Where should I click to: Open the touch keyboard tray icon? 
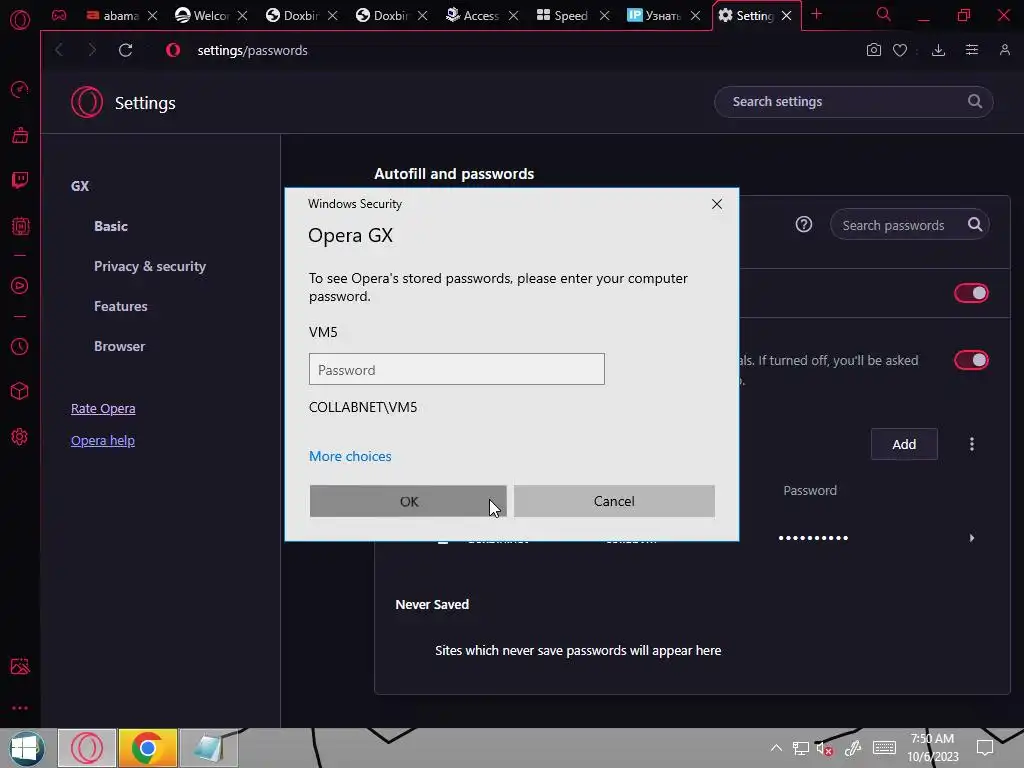coord(884,748)
